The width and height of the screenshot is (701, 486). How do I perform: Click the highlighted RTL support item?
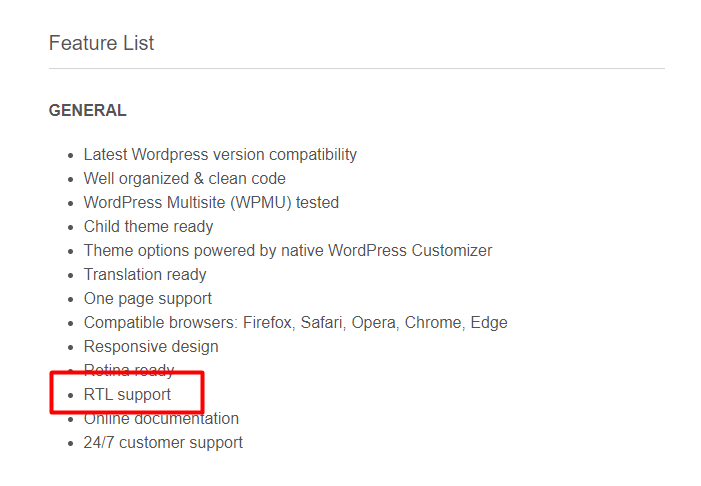click(127, 395)
